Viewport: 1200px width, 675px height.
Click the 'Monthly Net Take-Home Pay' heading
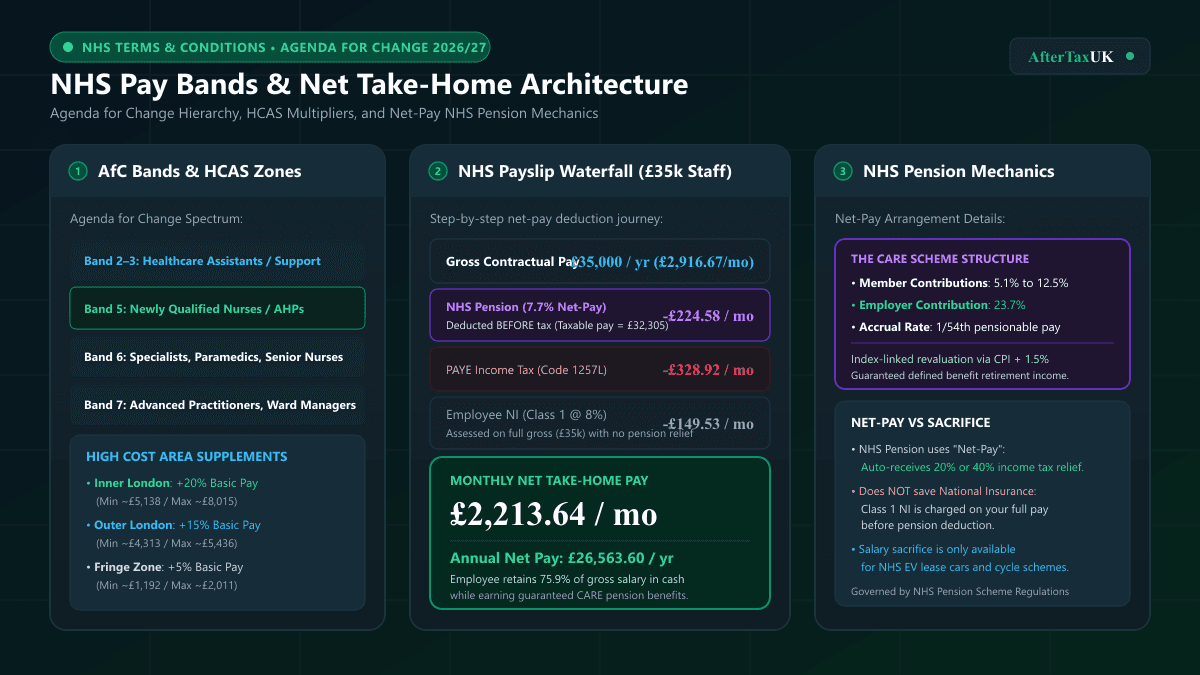549,480
